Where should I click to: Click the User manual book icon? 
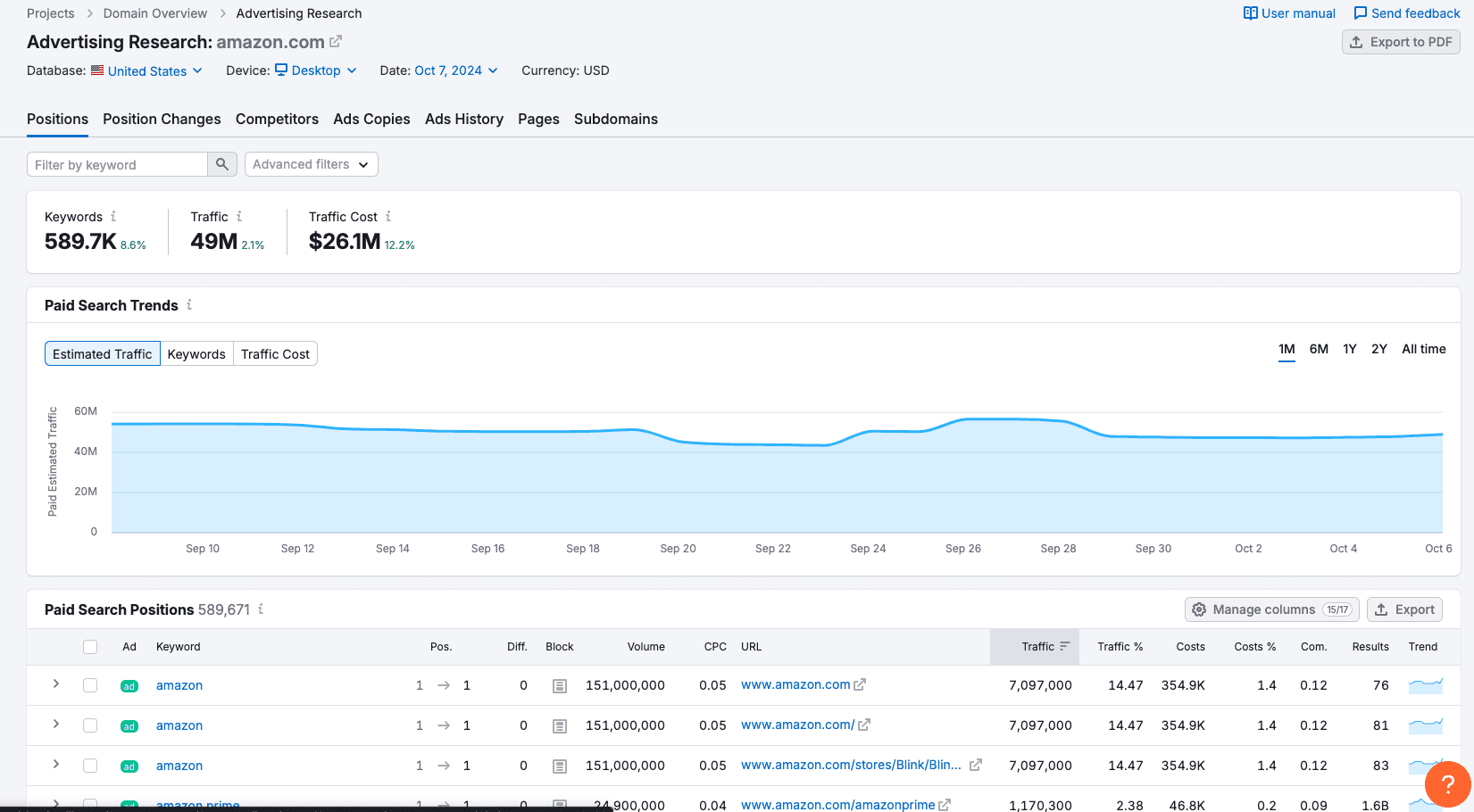click(1251, 13)
